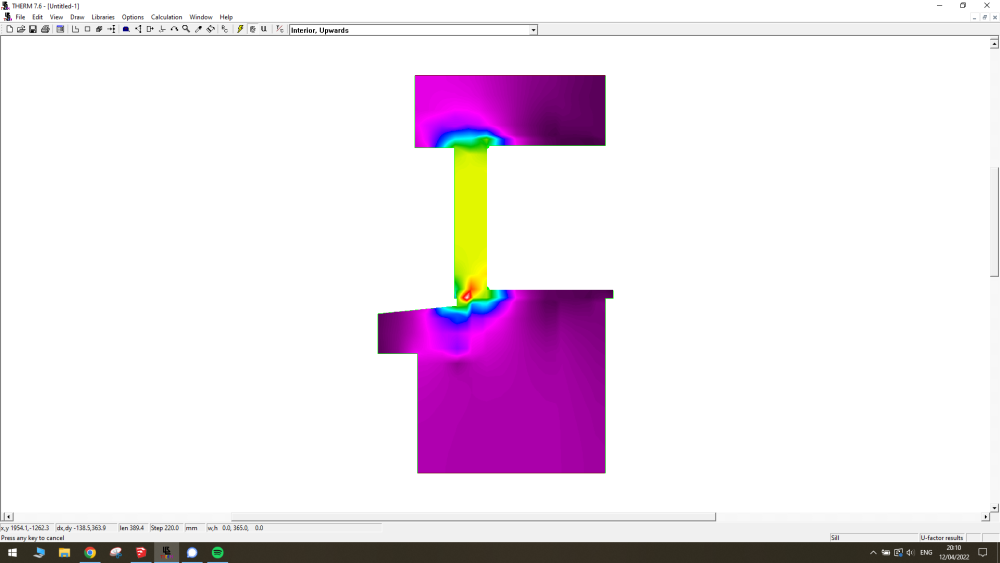Click the Set Draw Origin icon
Image resolution: width=1000 pixels, height=563 pixels.
pos(162,29)
